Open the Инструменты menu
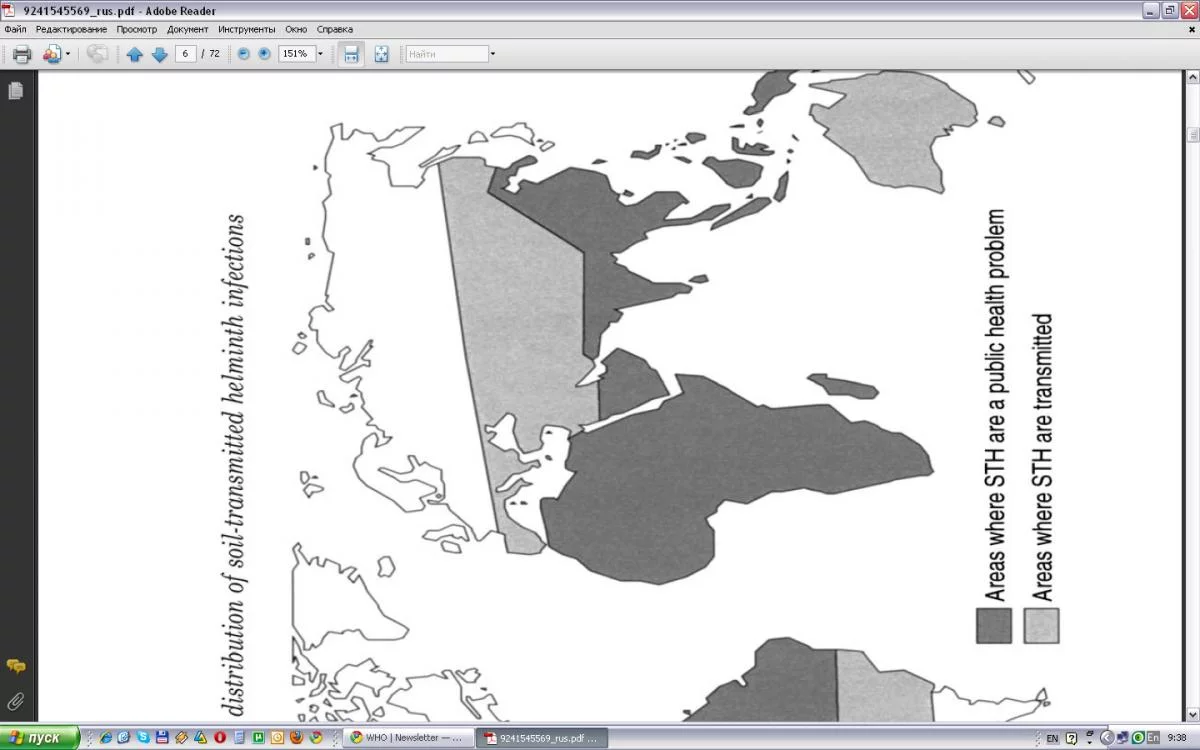Screen dimensions: 1200x750 click(247, 29)
